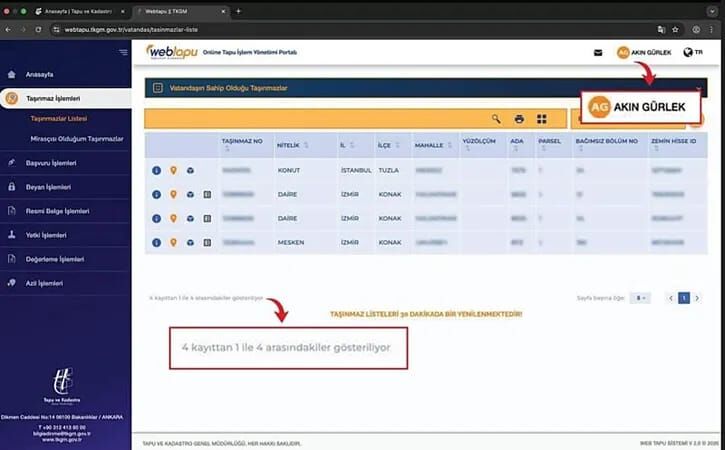Click info icon in the KONUT row

[x=157, y=170]
